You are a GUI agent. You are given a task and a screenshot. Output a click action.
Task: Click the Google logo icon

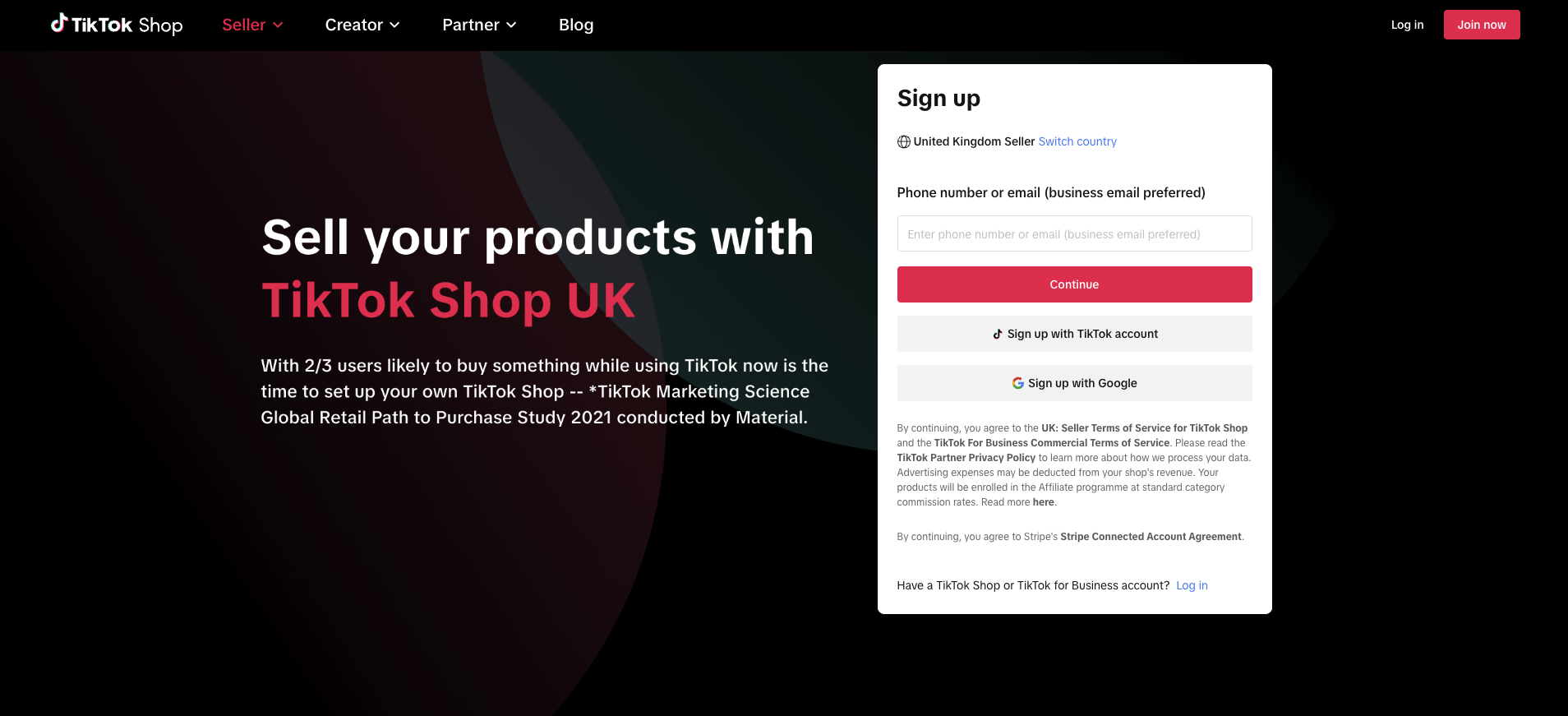(x=1017, y=383)
